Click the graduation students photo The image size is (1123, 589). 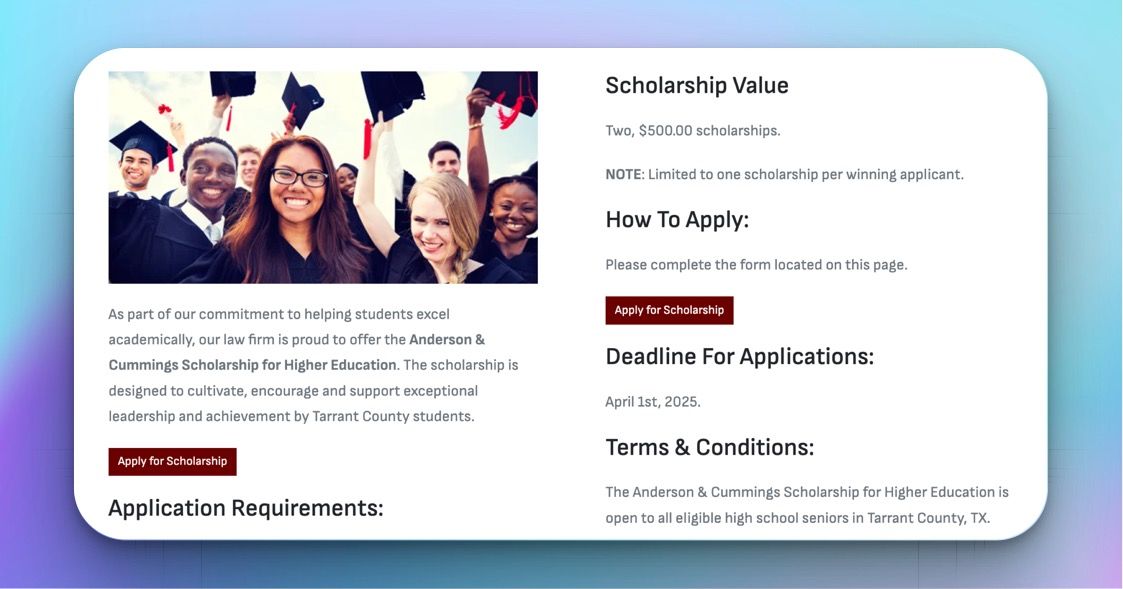tap(323, 176)
